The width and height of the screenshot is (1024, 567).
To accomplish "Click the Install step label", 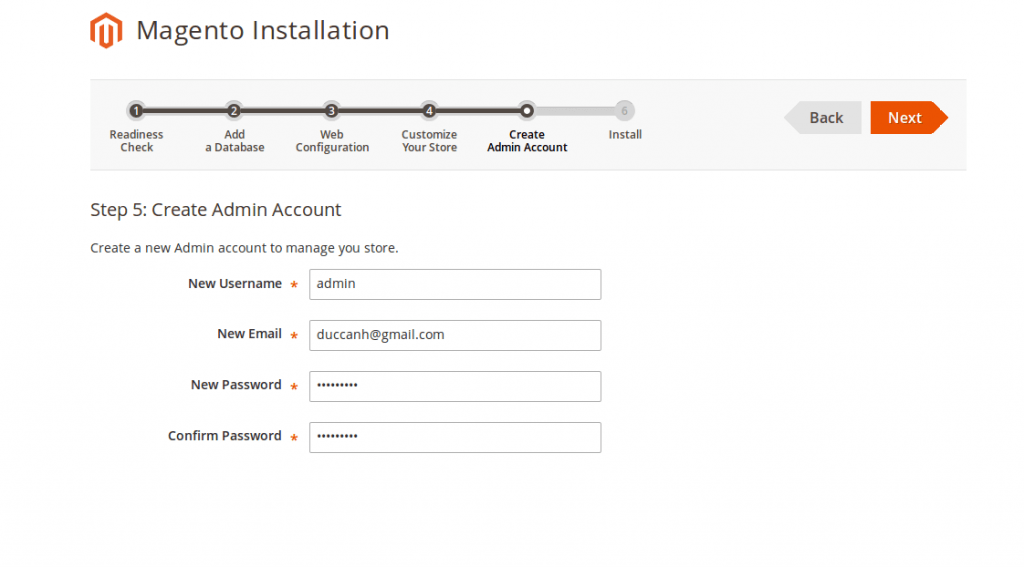I will (625, 135).
